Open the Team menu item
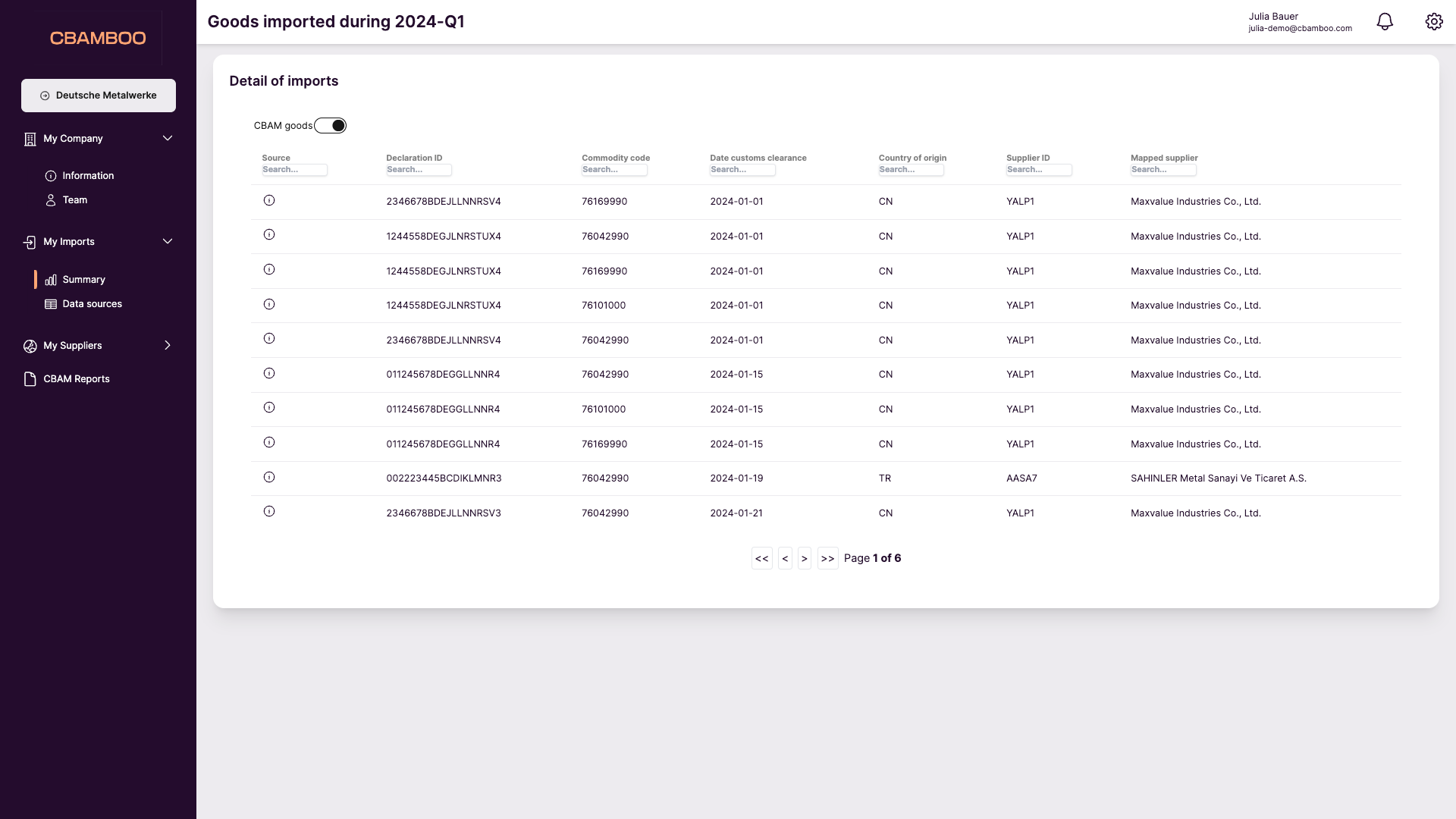1456x819 pixels. click(x=74, y=200)
